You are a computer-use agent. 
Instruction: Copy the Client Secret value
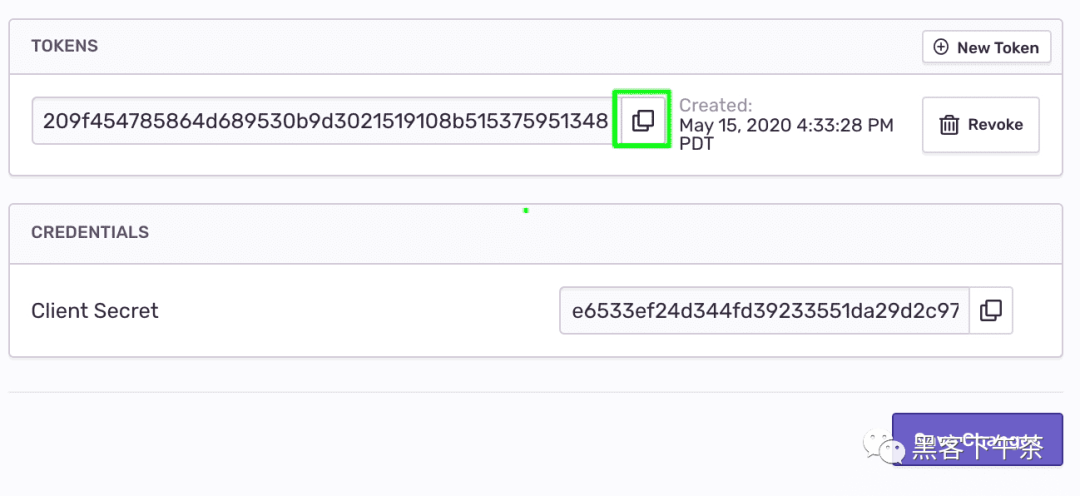990,310
